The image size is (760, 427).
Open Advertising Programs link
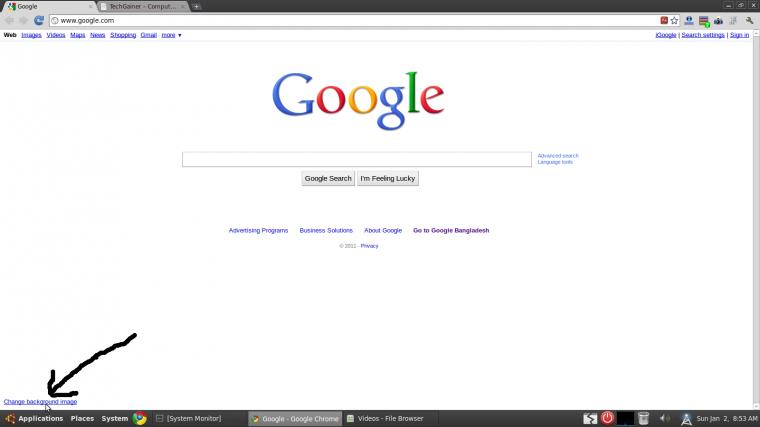(x=258, y=231)
